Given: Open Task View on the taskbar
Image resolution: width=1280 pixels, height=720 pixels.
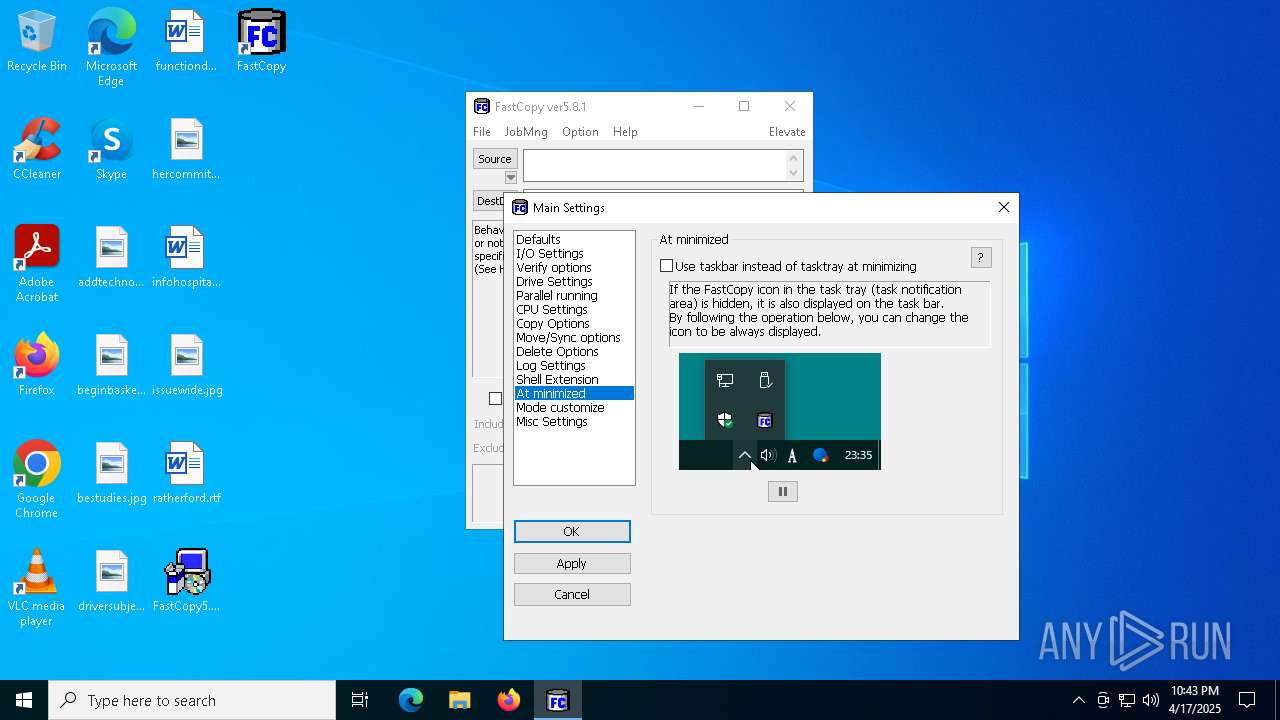Looking at the screenshot, I should (x=360, y=700).
